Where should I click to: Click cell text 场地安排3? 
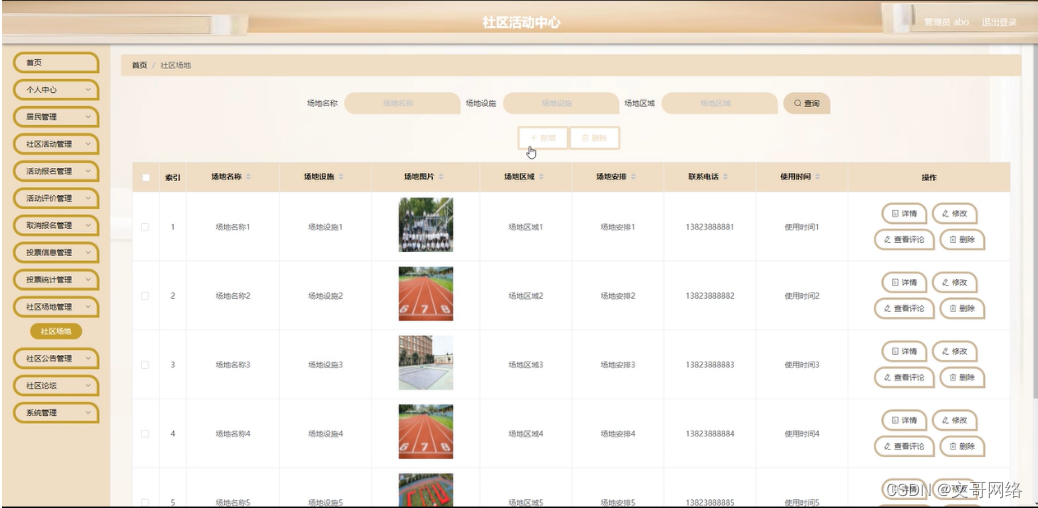pyautogui.click(x=618, y=365)
